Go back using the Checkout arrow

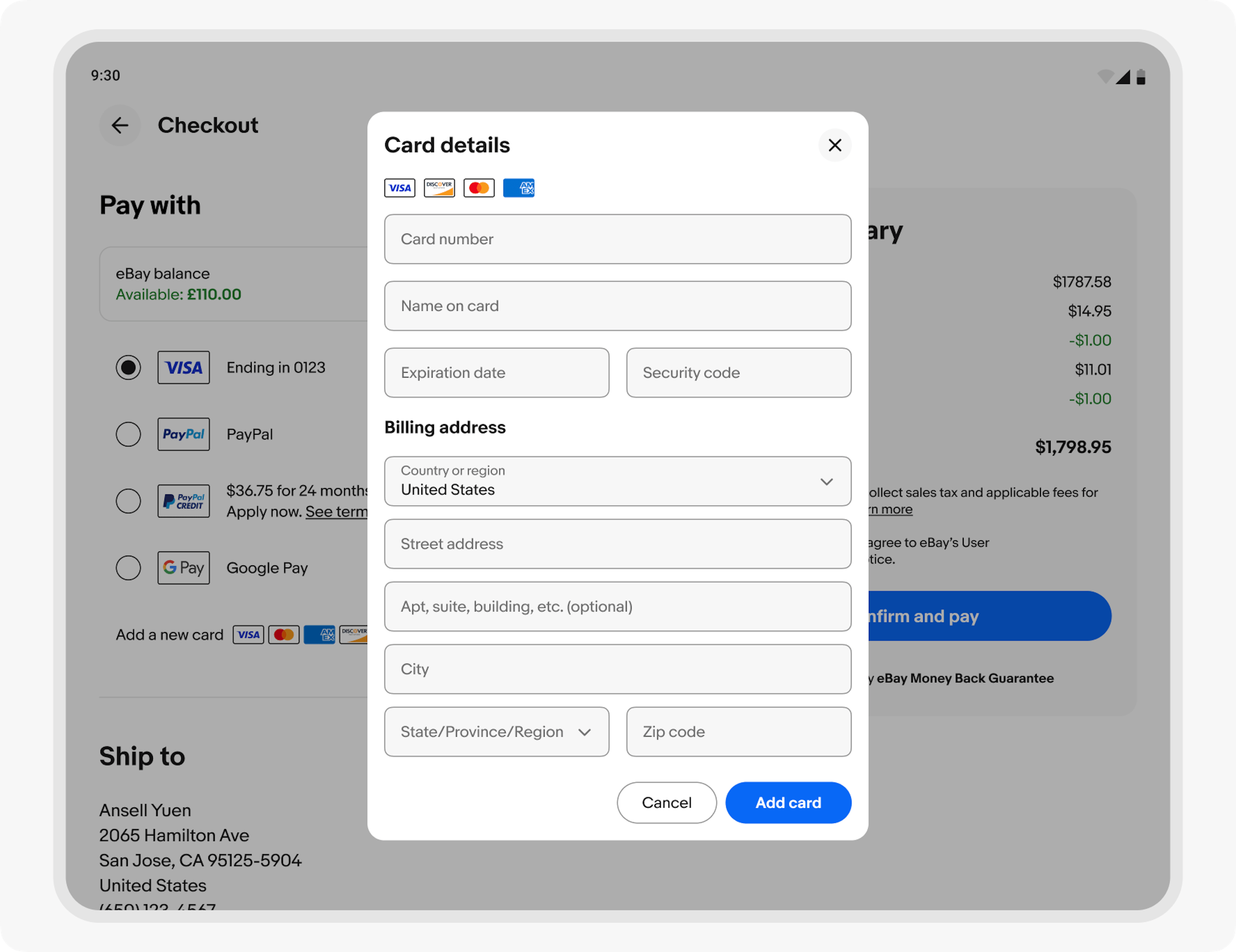coord(120,125)
